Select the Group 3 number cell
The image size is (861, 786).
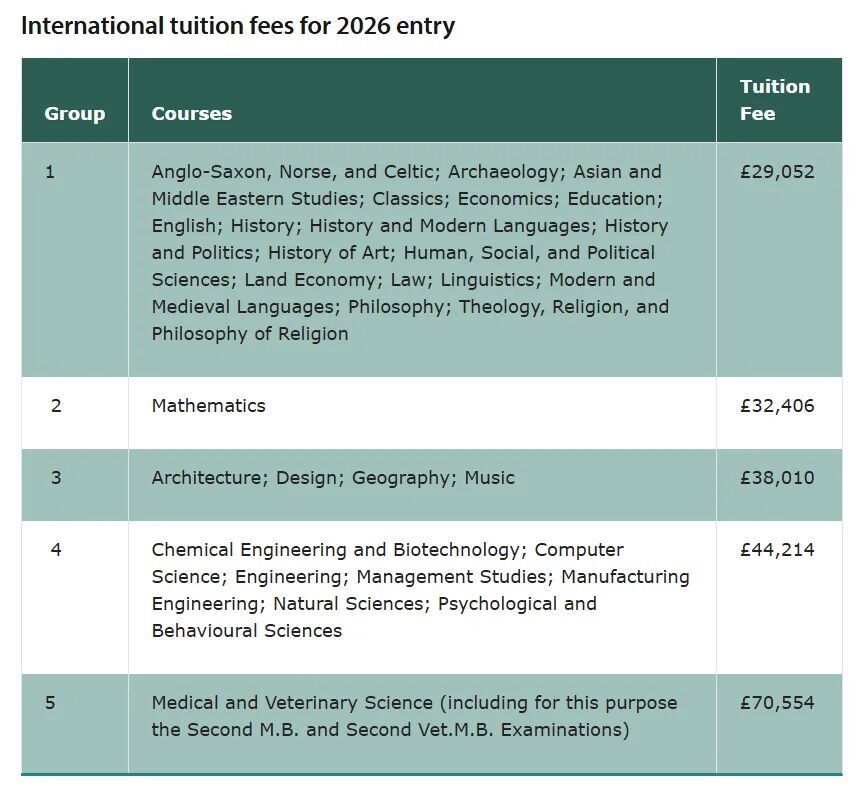point(56,478)
